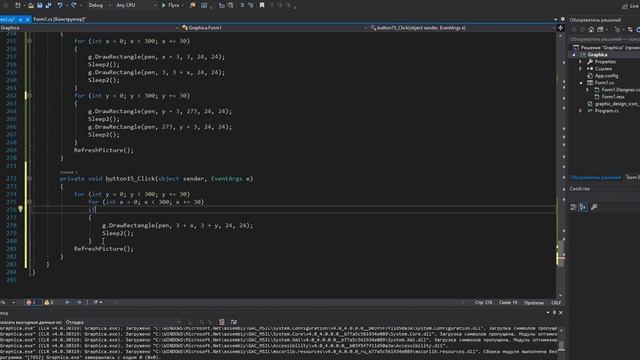
Task: Collapse the for-loop outline at line 255
Action: pyautogui.click(x=29, y=41)
